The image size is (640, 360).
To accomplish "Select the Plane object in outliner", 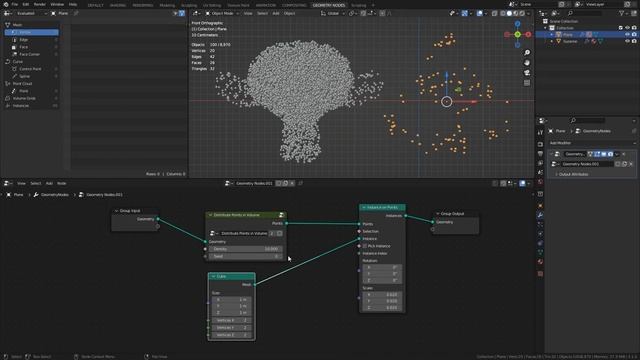I will point(568,35).
